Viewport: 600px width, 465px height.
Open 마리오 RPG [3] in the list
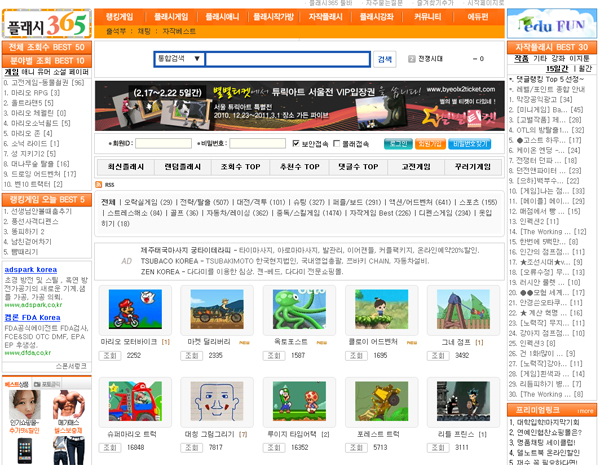tap(32, 93)
